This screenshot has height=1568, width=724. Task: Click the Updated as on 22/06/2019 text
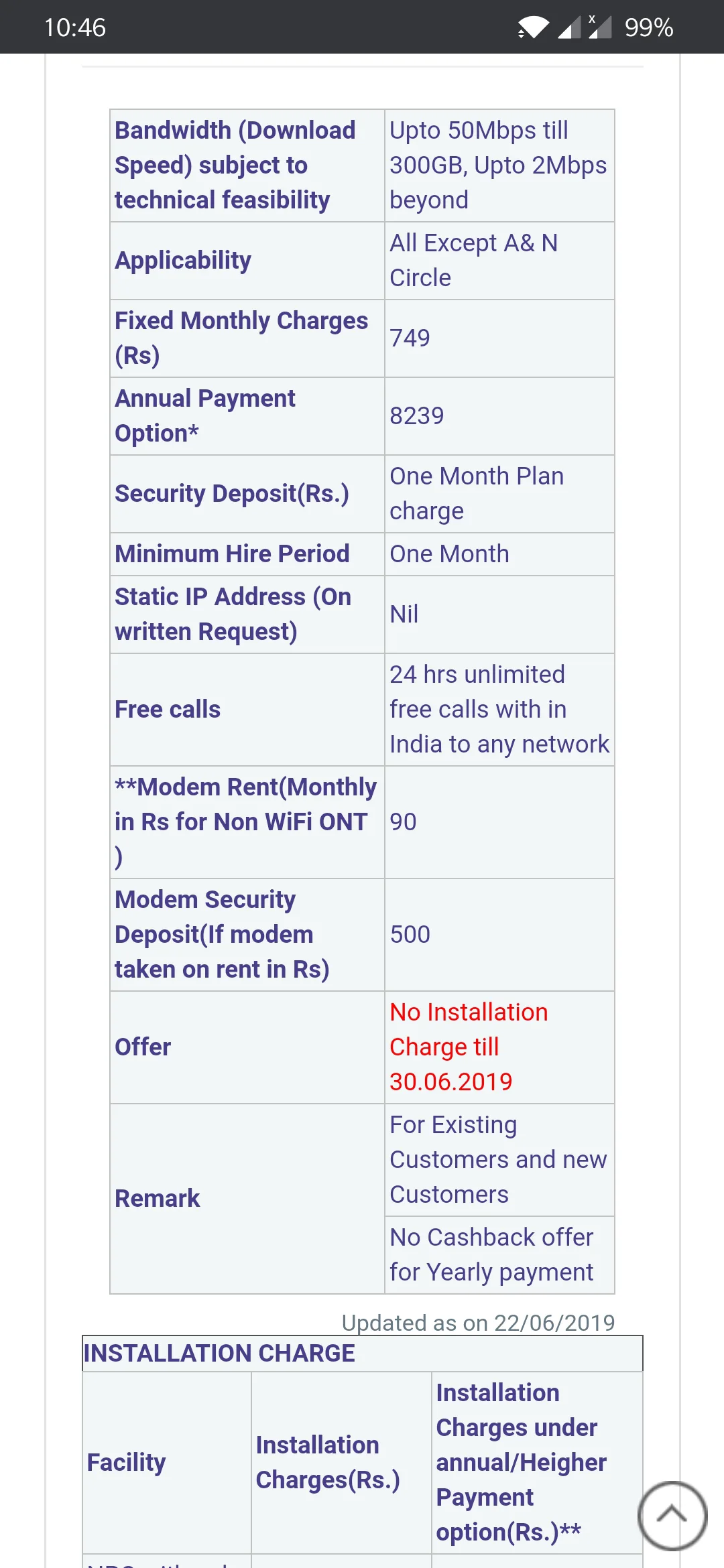[x=478, y=1322]
